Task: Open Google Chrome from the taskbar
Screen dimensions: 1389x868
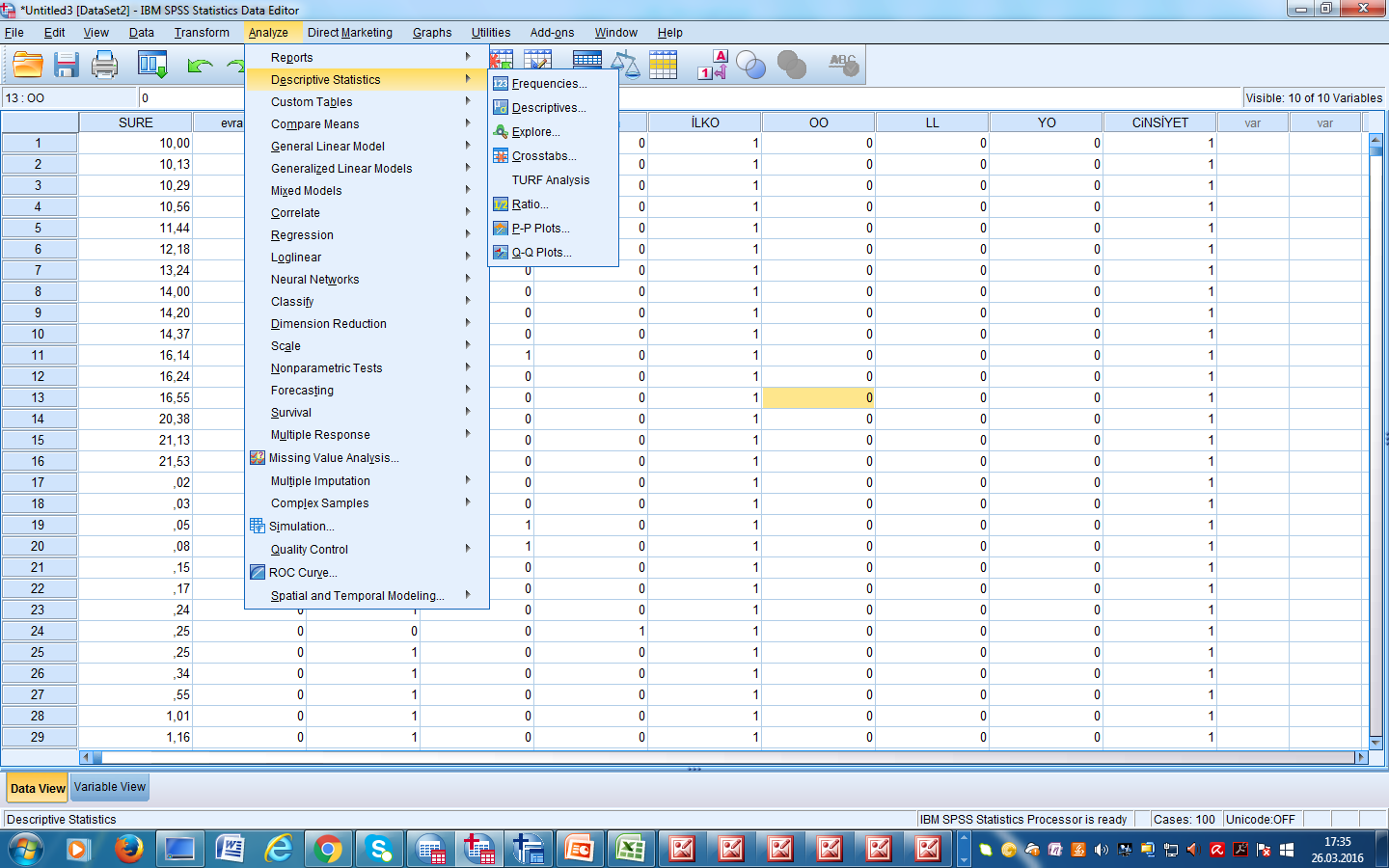Action: tap(328, 849)
